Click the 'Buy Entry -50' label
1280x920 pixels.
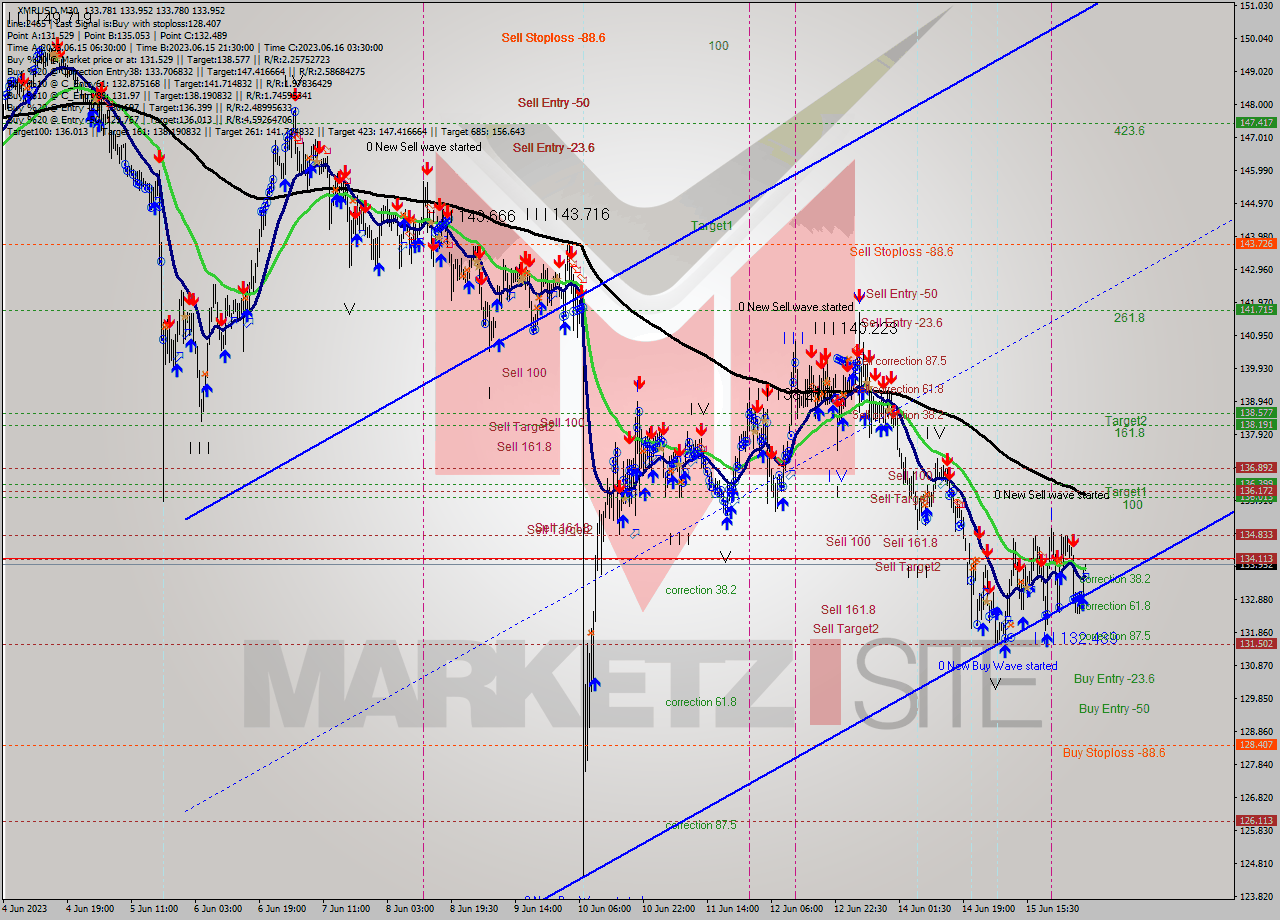click(x=1114, y=709)
